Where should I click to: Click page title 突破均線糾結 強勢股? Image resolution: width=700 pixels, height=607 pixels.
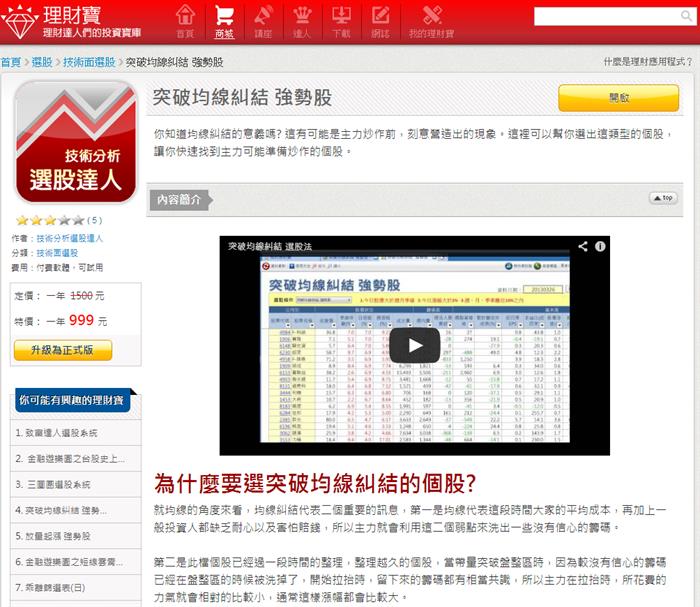click(242, 97)
